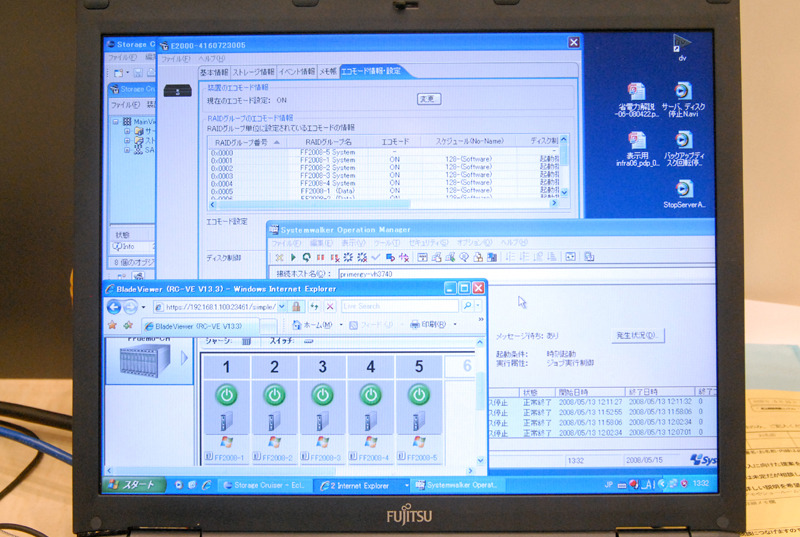Click the calendar icon in Systemwalker toolbar

click(422, 258)
